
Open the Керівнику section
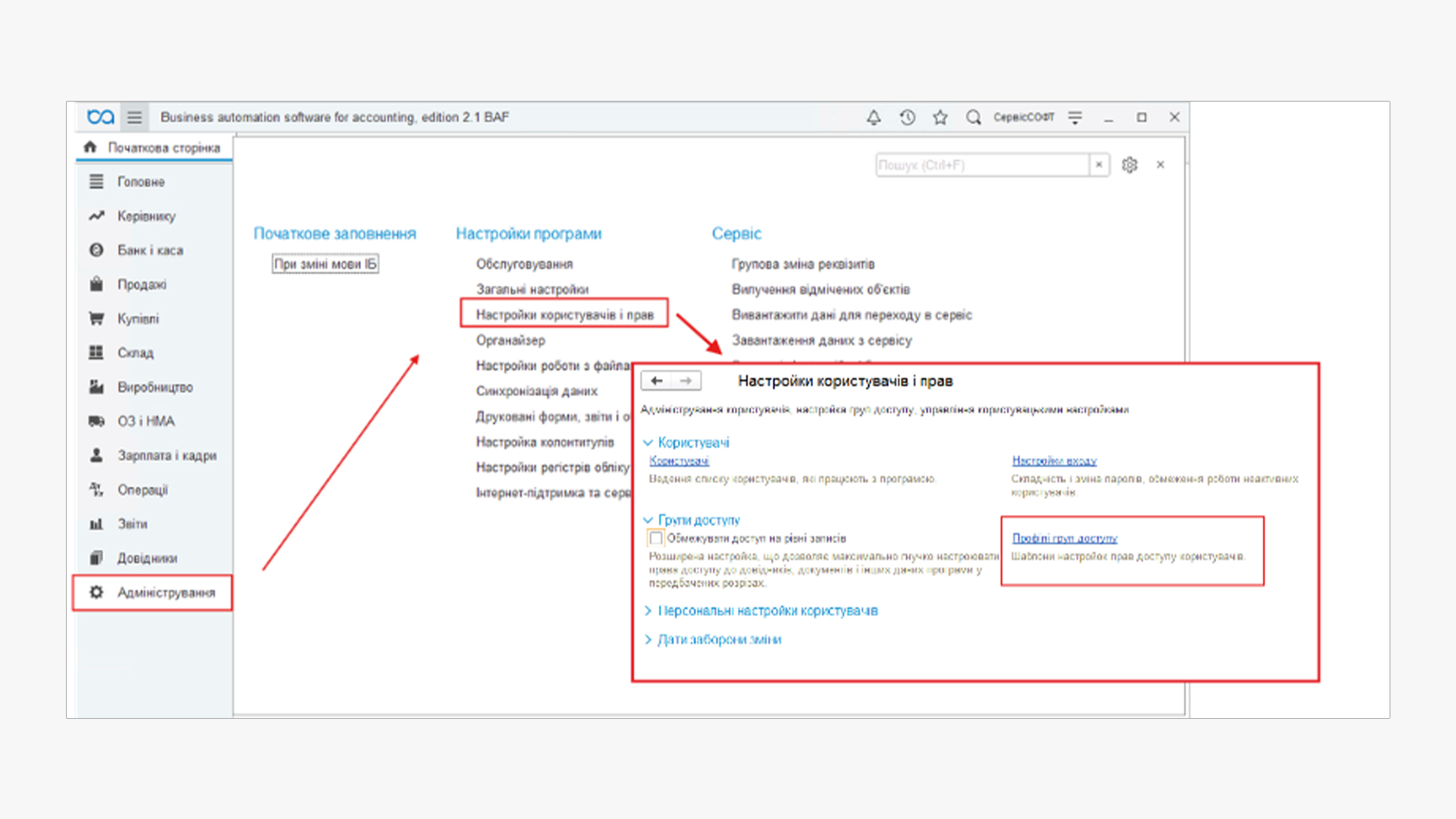tap(146, 216)
